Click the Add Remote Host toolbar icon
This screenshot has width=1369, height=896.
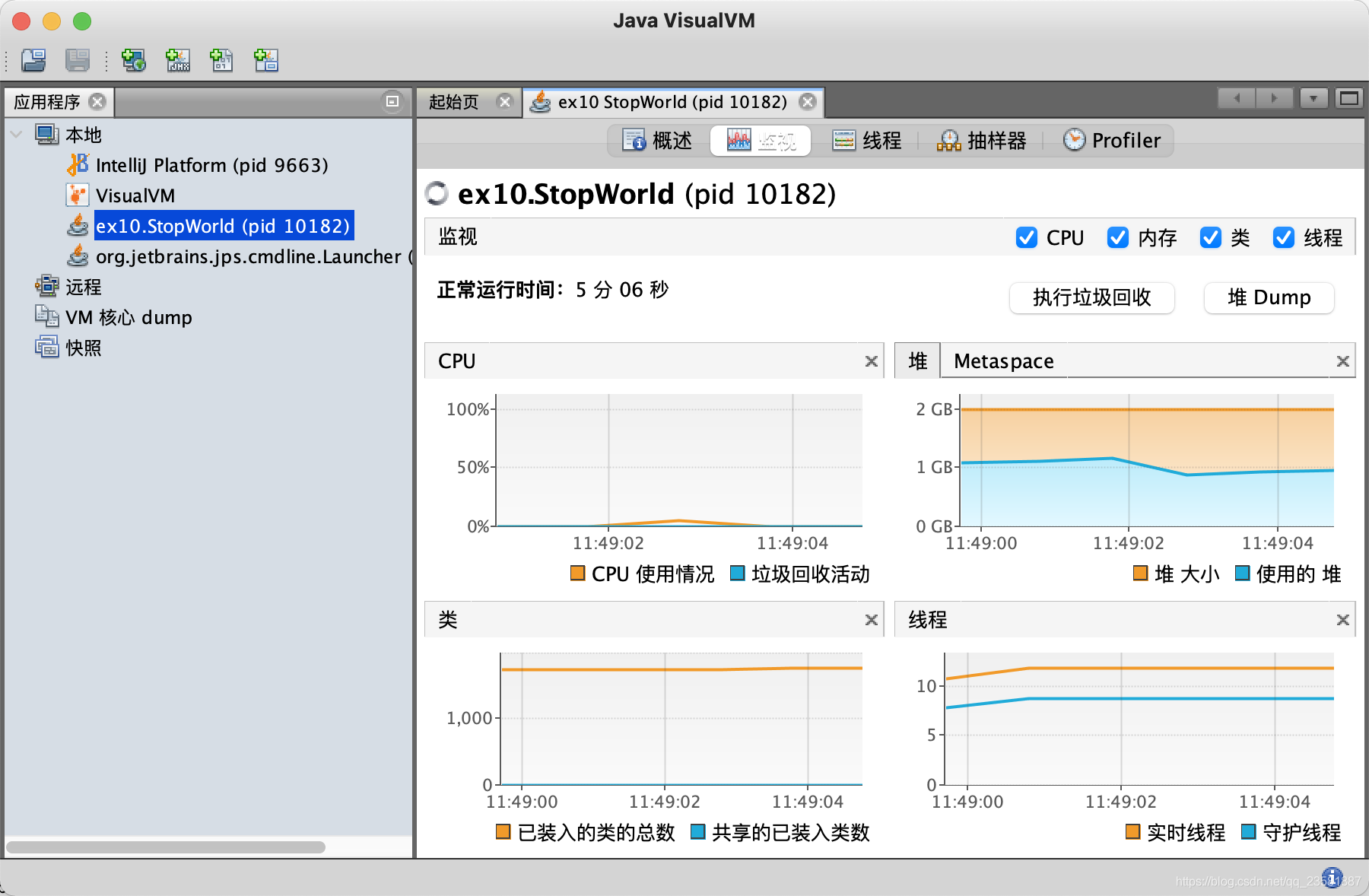click(x=134, y=60)
